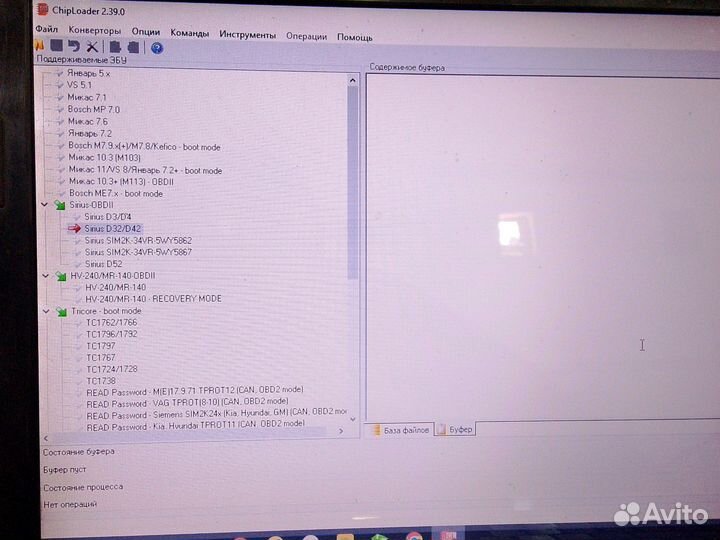Collapse the HV-240/MR-140-OBDII tree group
Viewport: 720px width, 540px height.
pos(45,276)
